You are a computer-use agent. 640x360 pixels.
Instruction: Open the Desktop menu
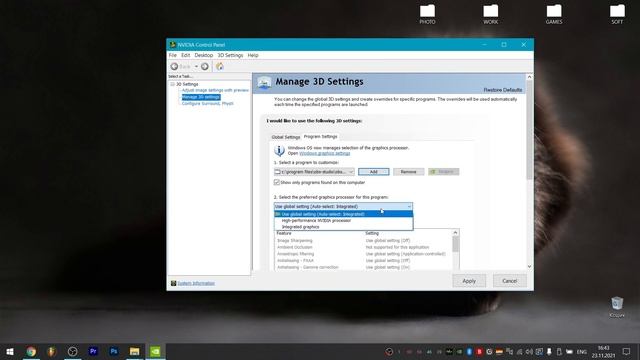204,55
